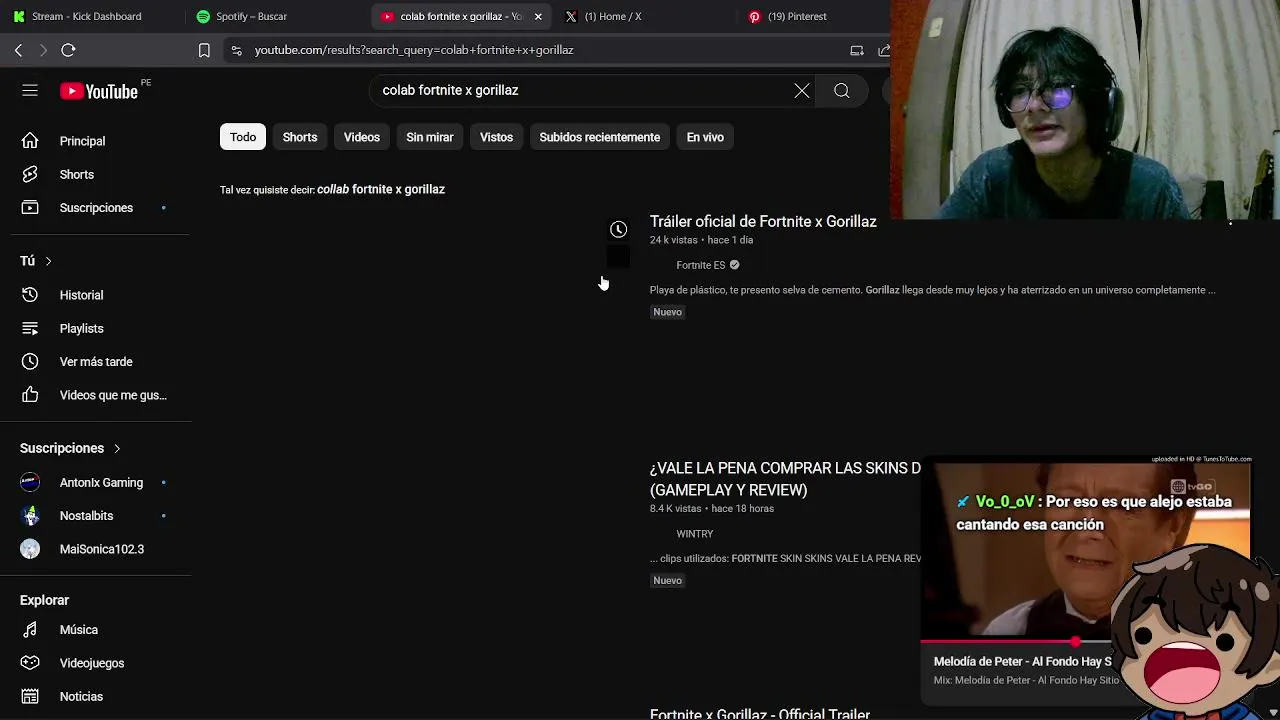Click Nuevo badge under Tráiler oficial video
This screenshot has height=720, width=1280.
(x=667, y=312)
